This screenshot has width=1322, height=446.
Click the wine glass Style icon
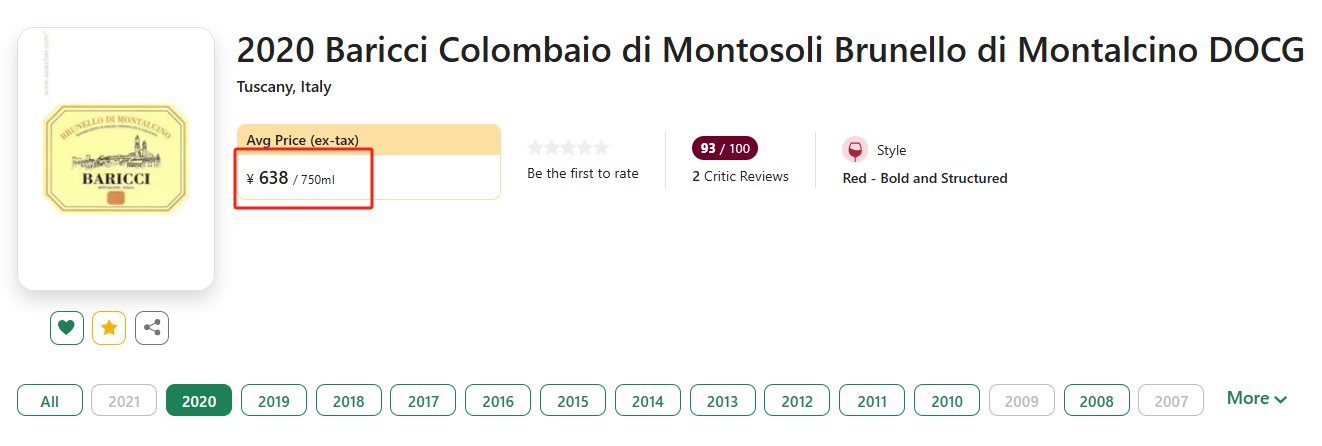(855, 150)
